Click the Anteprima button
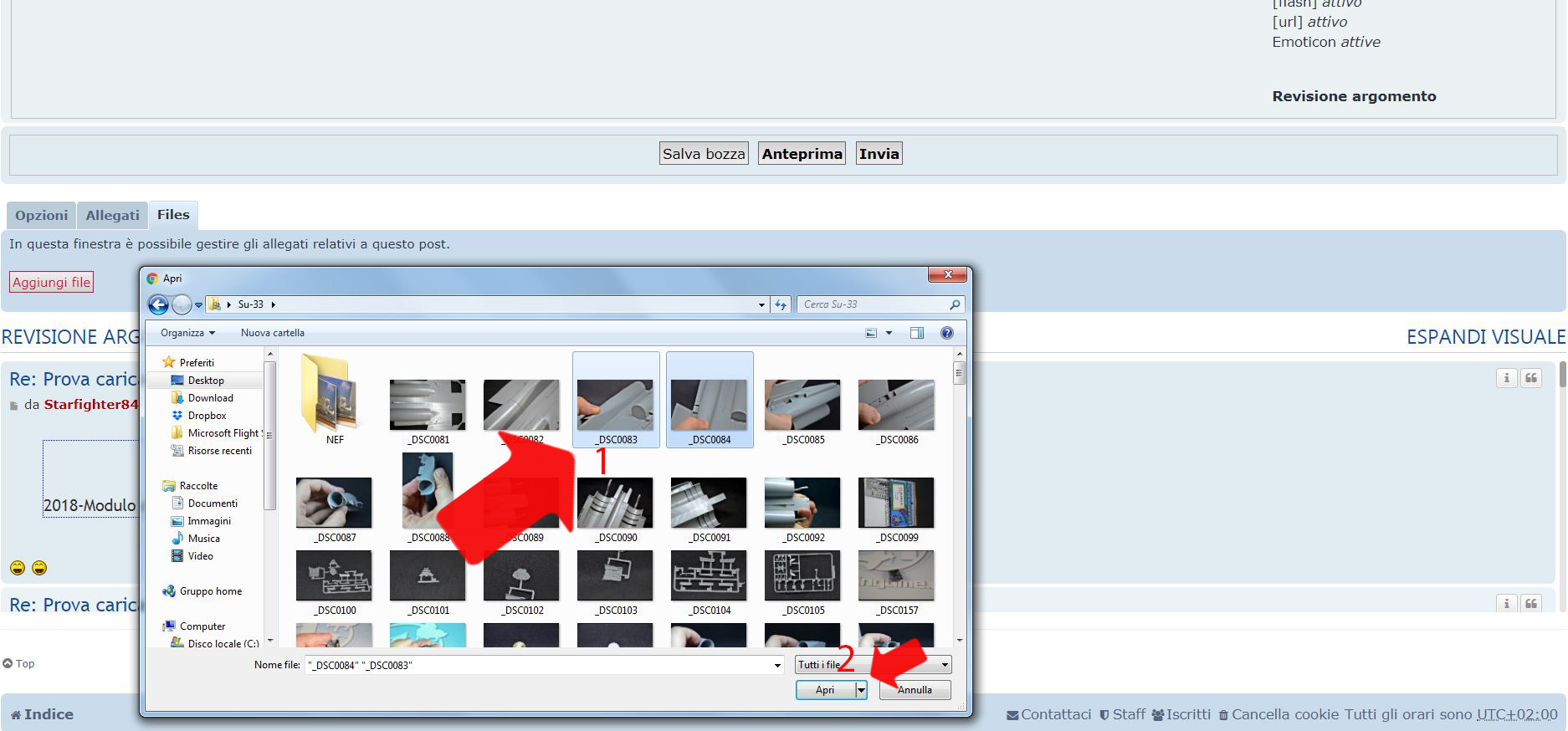 pos(802,154)
